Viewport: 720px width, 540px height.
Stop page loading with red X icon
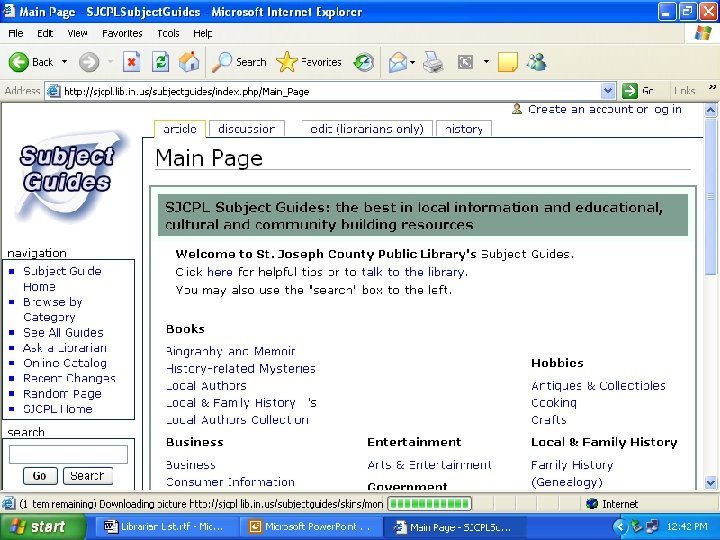tap(131, 62)
